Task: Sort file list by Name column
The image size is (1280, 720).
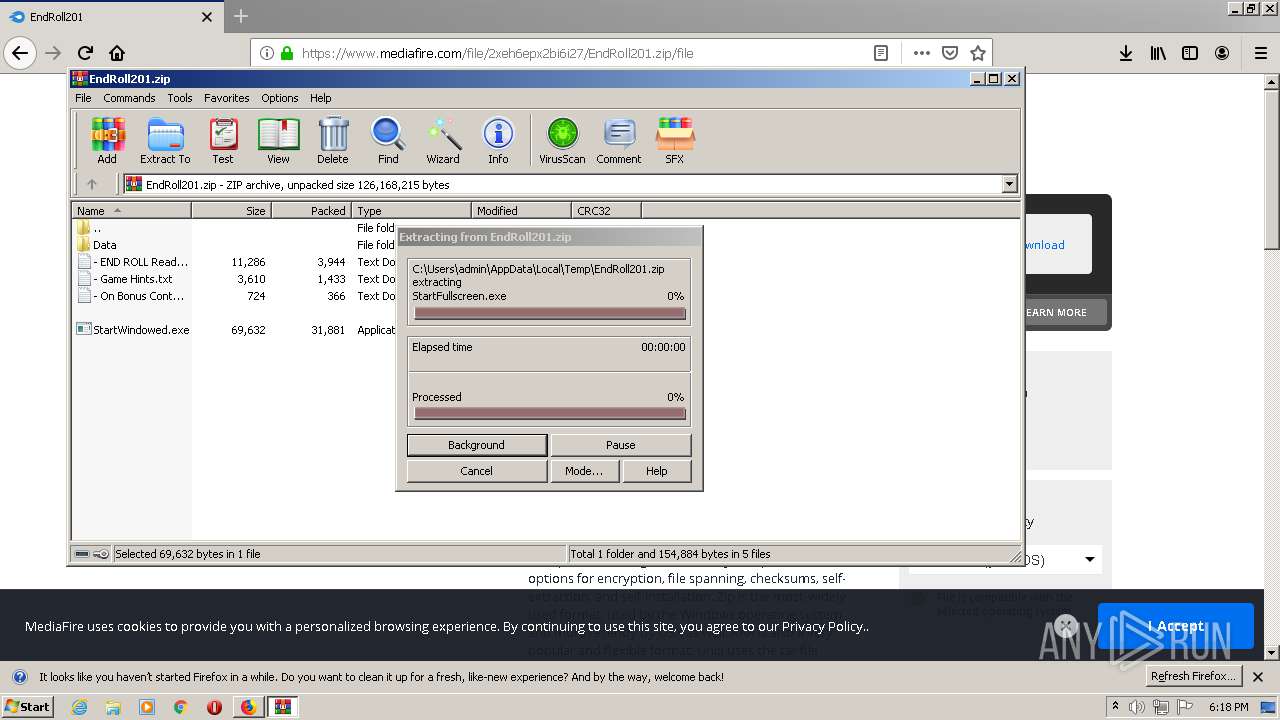Action: point(131,210)
